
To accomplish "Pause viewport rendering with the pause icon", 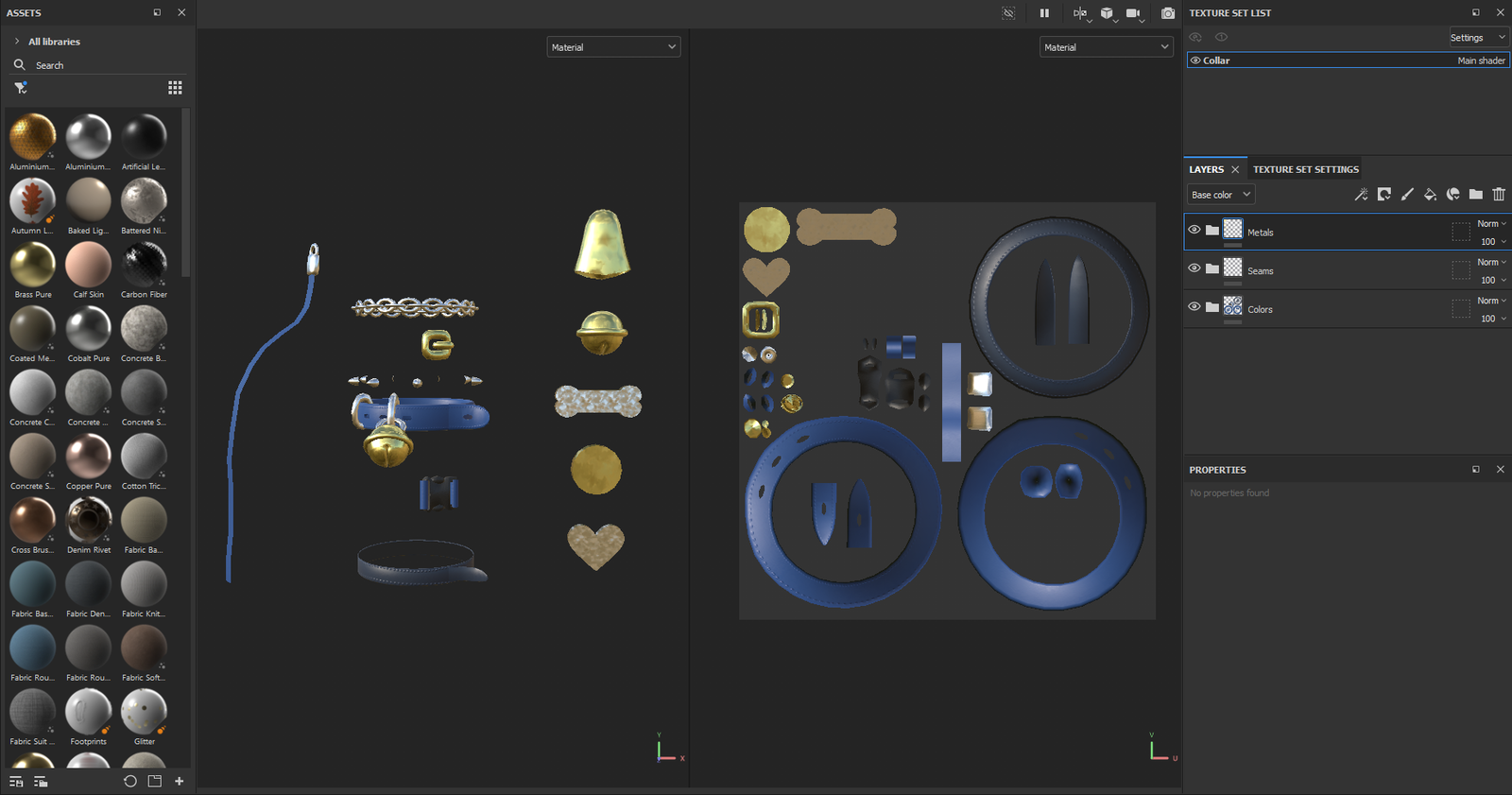I will pos(1044,13).
